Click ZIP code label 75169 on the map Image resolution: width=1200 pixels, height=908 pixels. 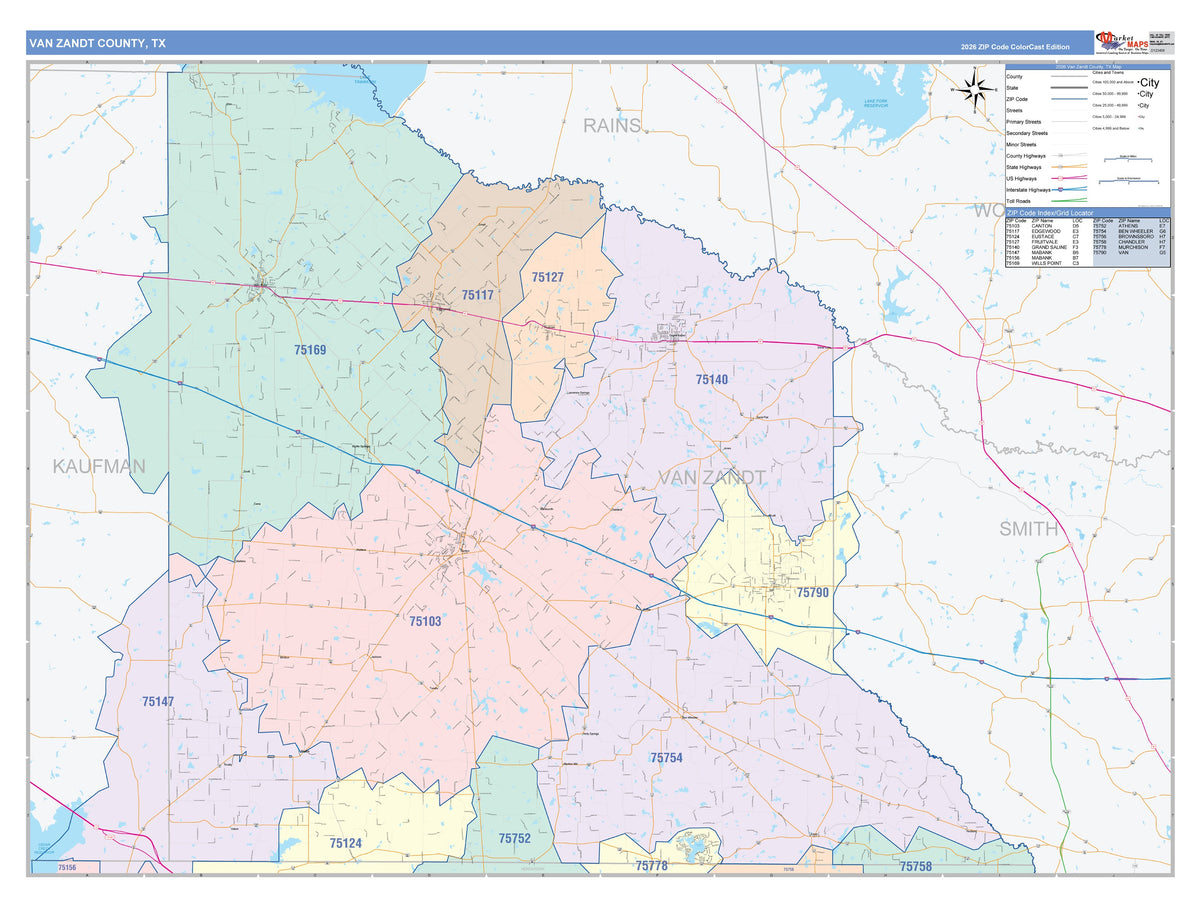pyautogui.click(x=310, y=350)
